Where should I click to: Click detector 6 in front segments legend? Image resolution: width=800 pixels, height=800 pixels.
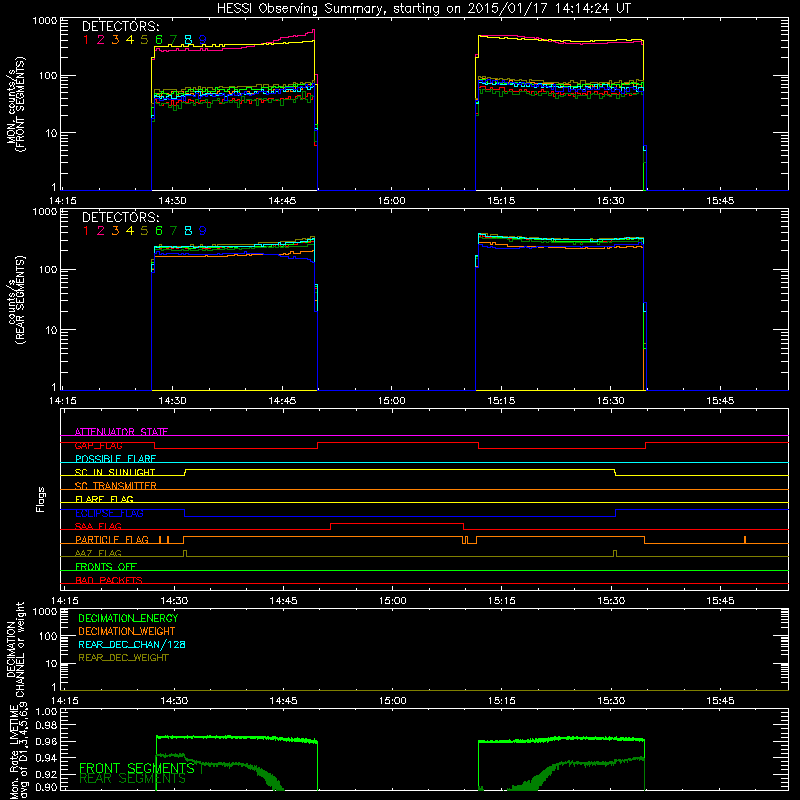click(159, 40)
